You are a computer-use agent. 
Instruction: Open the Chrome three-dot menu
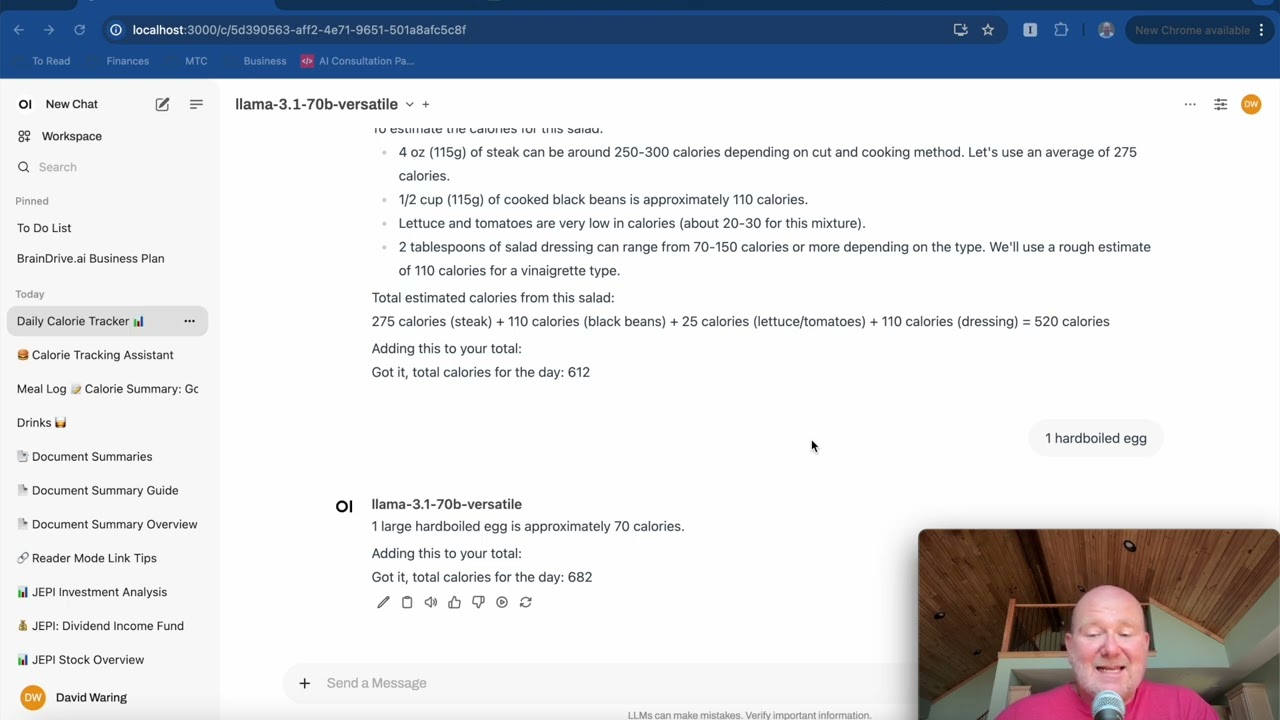pyautogui.click(x=1262, y=30)
